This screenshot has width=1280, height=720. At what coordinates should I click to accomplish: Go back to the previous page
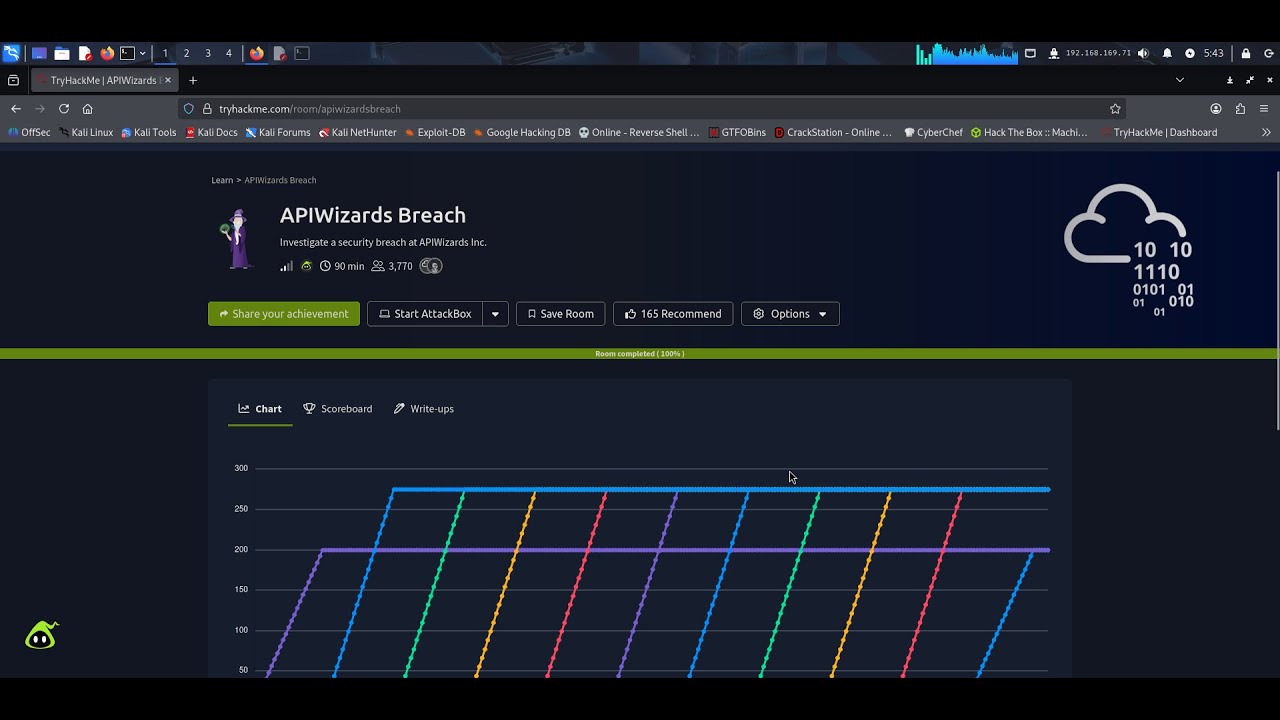(x=16, y=108)
